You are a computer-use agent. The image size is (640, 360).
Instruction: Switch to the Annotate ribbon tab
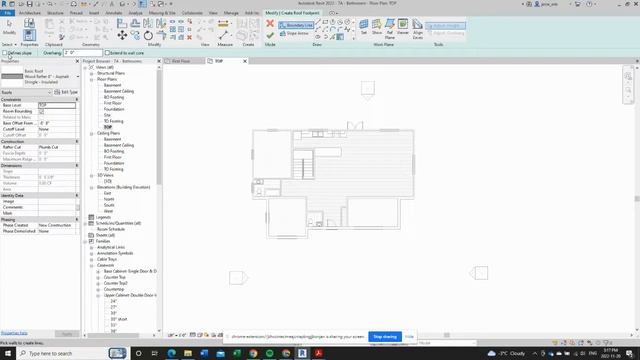click(x=114, y=13)
